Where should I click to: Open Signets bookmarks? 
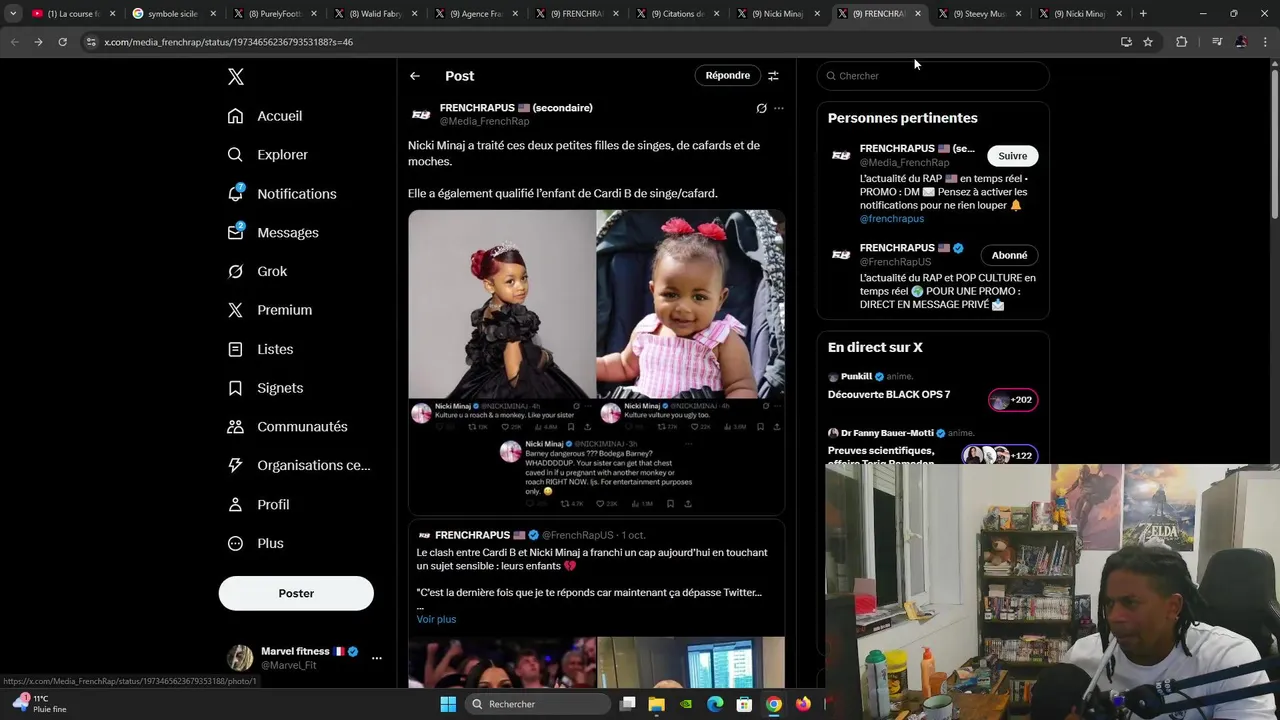265,388
